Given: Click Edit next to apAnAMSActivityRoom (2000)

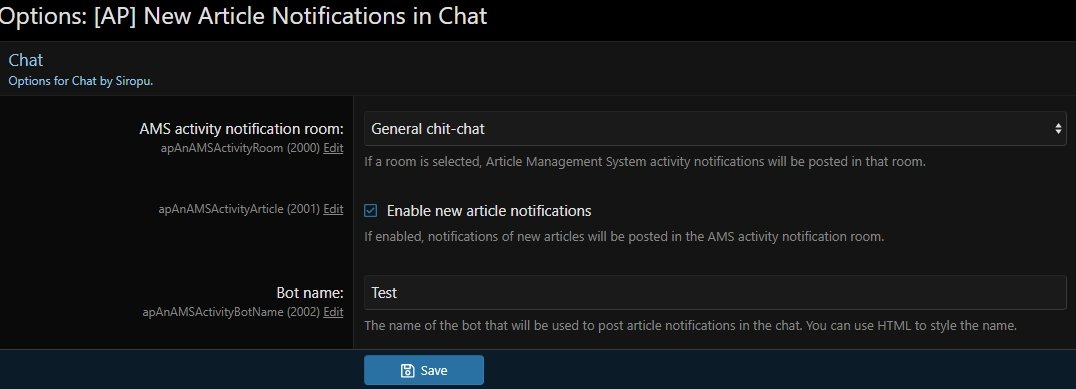Looking at the screenshot, I should [x=333, y=148].
